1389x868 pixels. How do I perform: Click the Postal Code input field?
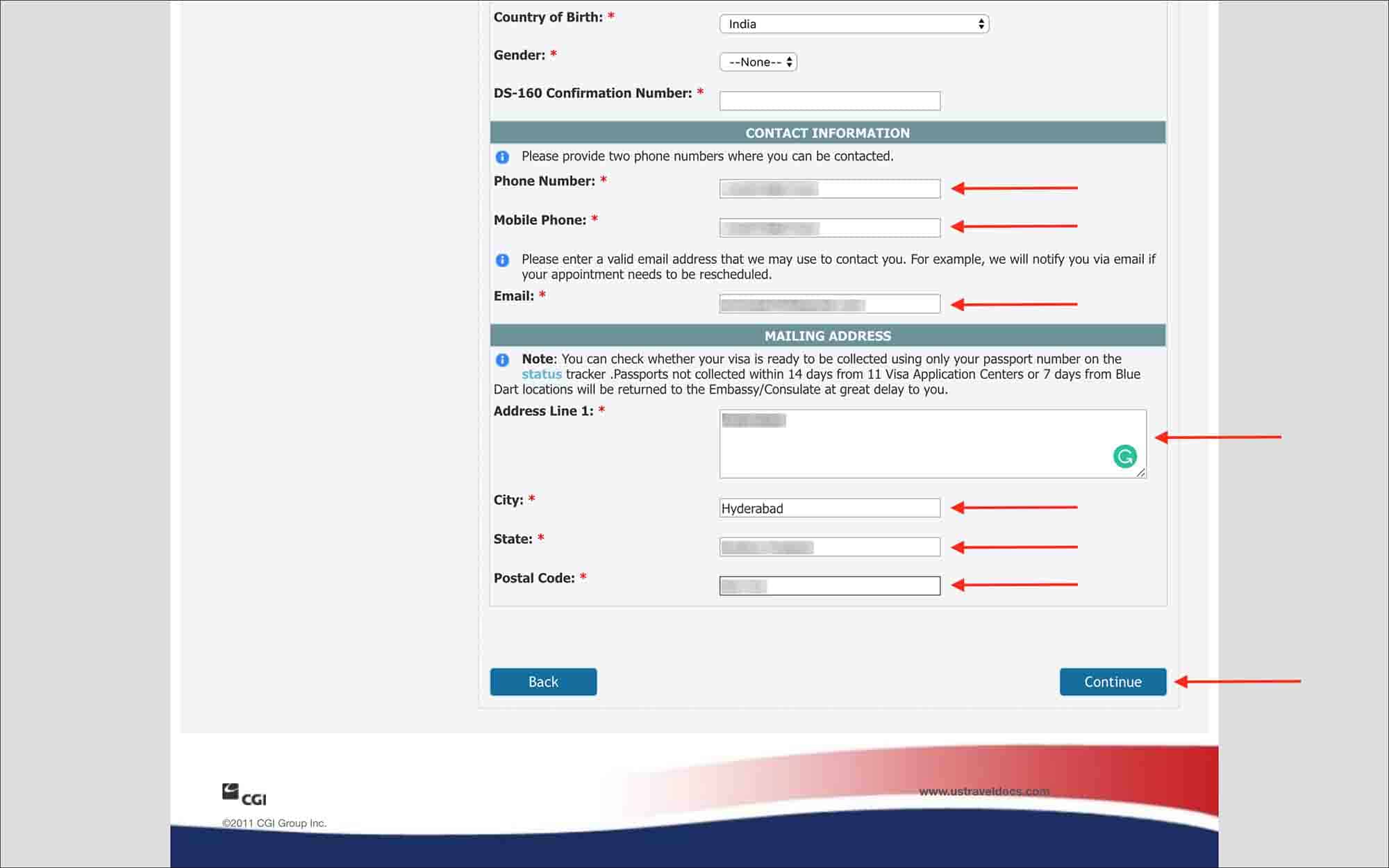coord(830,585)
